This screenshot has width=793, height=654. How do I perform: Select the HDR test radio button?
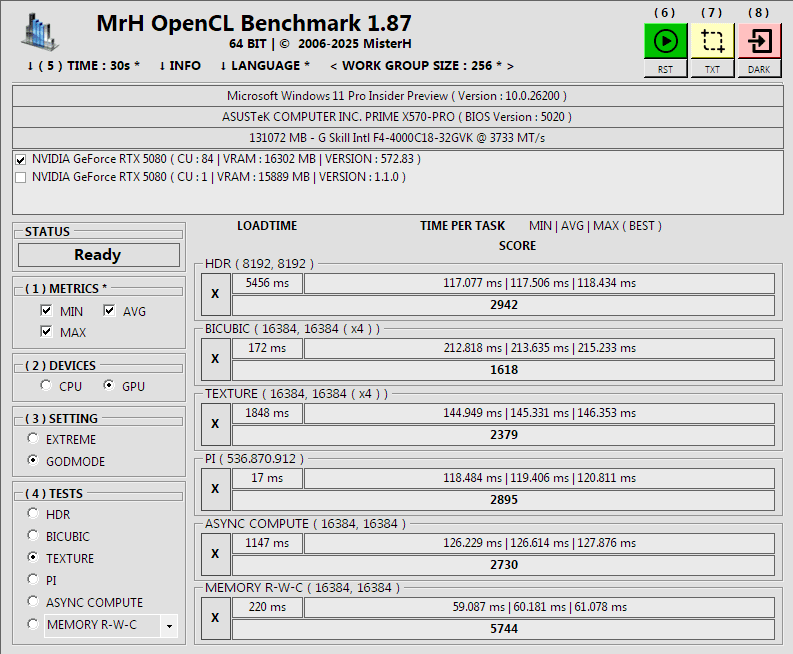(33, 513)
